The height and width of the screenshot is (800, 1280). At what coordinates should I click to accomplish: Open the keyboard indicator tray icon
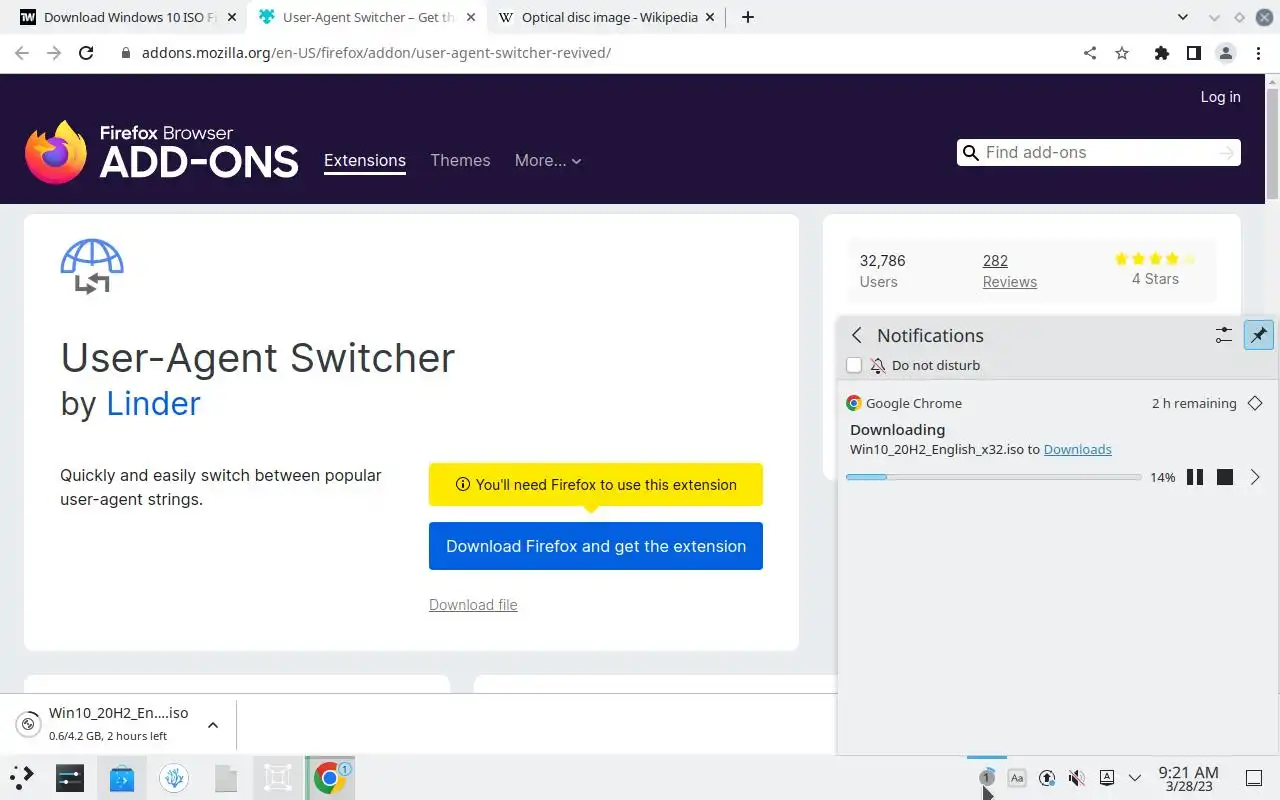tap(1107, 777)
